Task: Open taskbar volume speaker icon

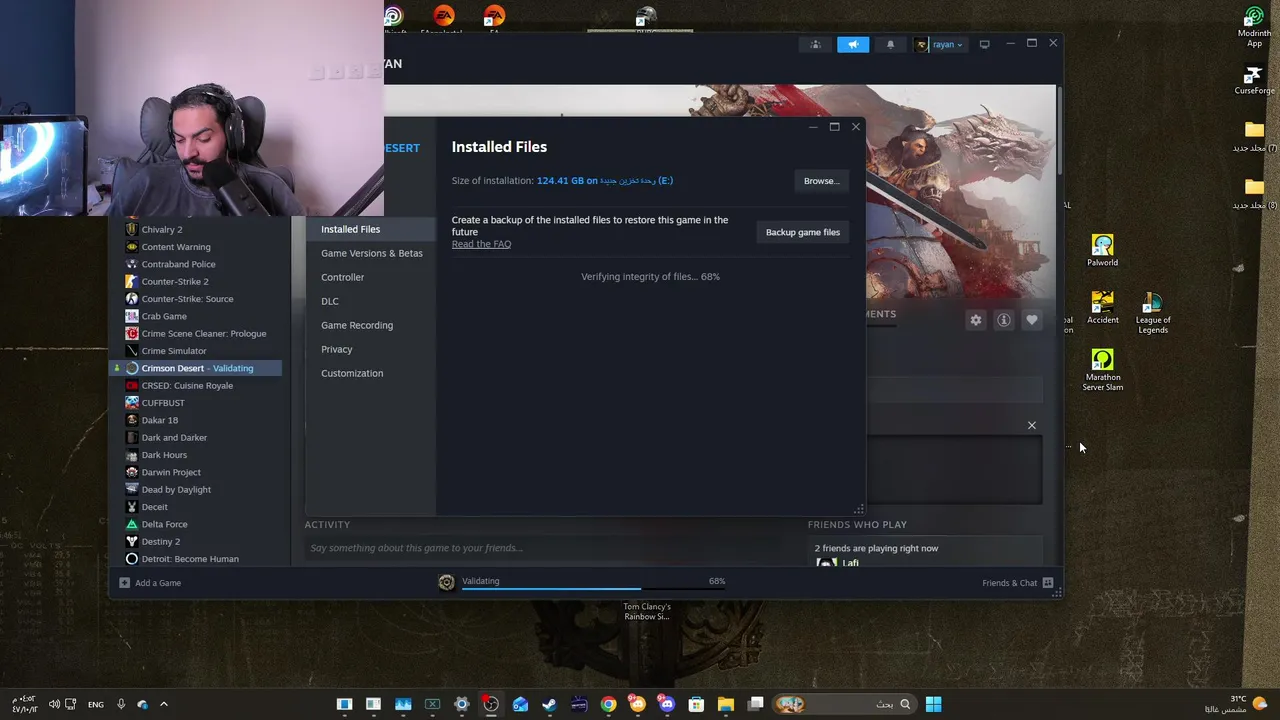Action: (x=54, y=704)
